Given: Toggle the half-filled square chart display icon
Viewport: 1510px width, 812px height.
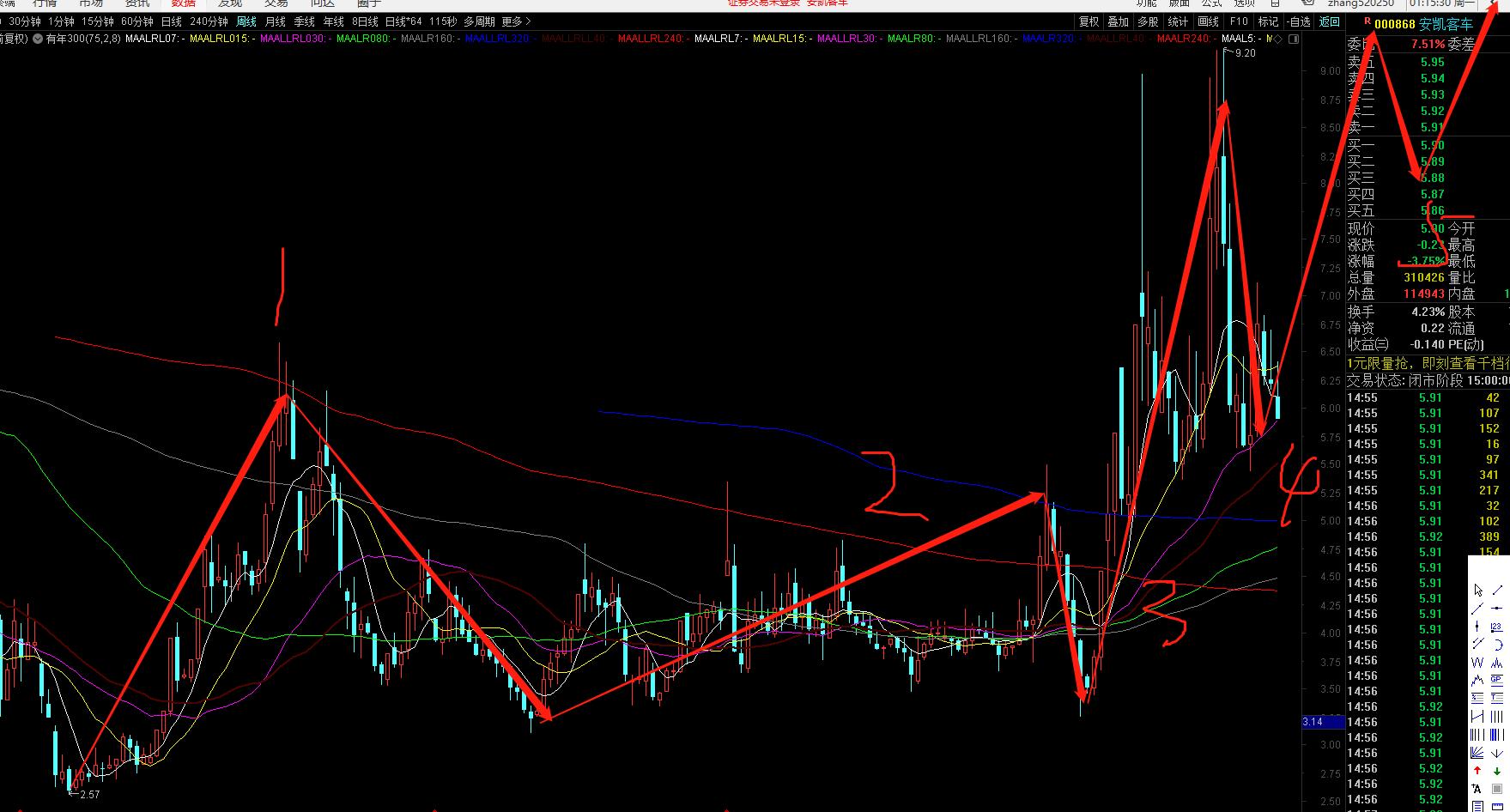Looking at the screenshot, I should coord(1294,39).
